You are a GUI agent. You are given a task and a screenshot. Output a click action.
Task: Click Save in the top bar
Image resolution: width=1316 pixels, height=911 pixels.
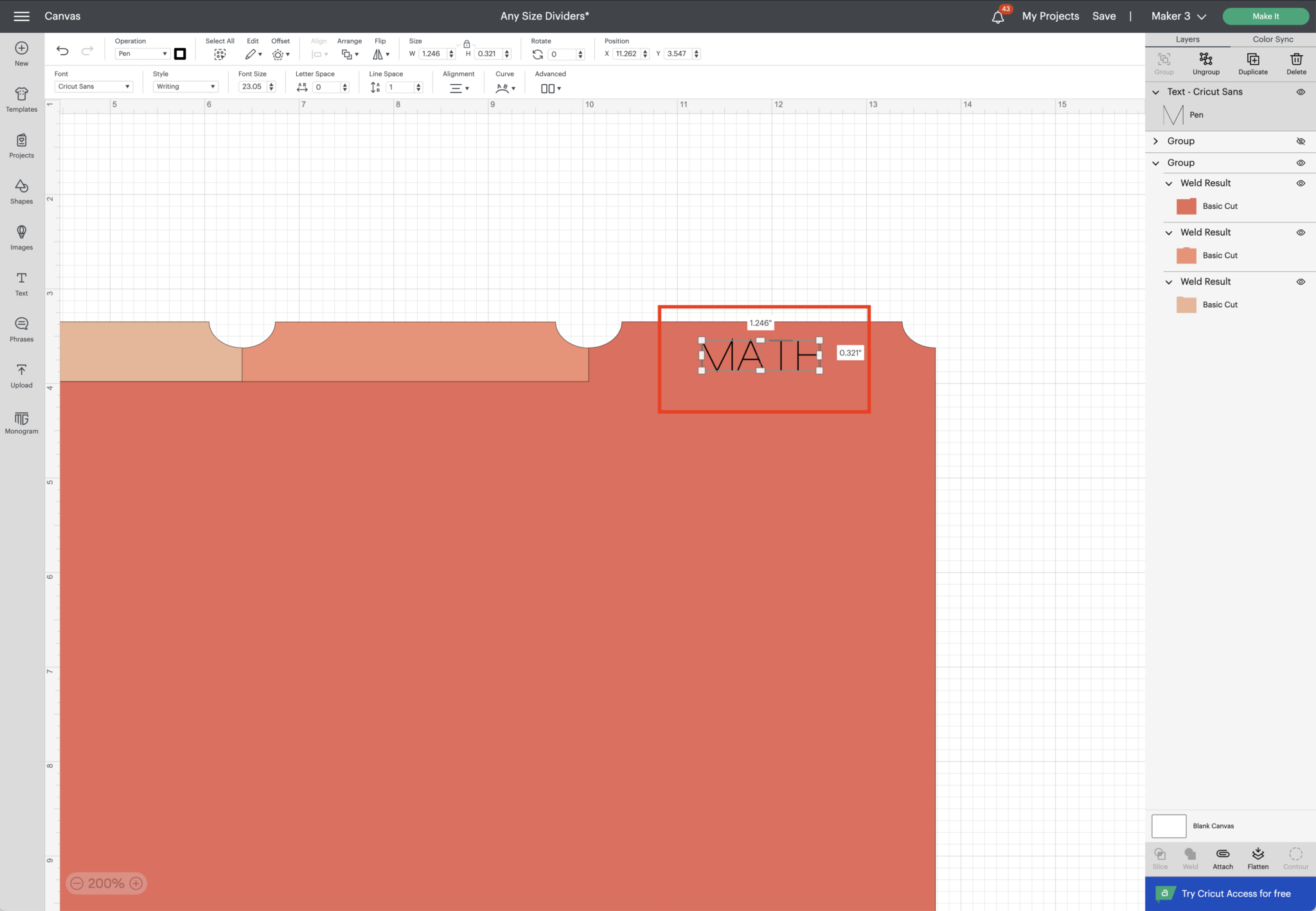(1105, 15)
